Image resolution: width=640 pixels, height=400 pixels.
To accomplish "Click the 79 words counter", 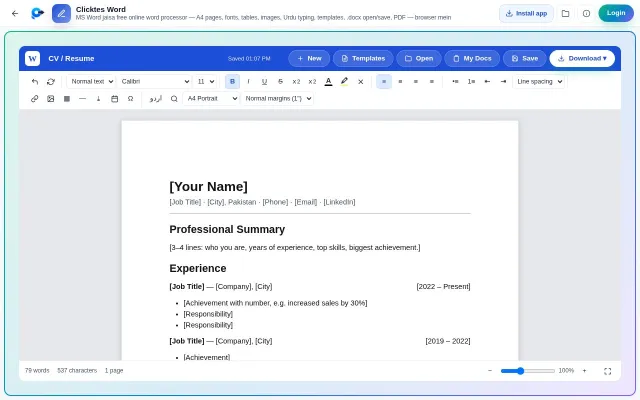I will (37, 371).
